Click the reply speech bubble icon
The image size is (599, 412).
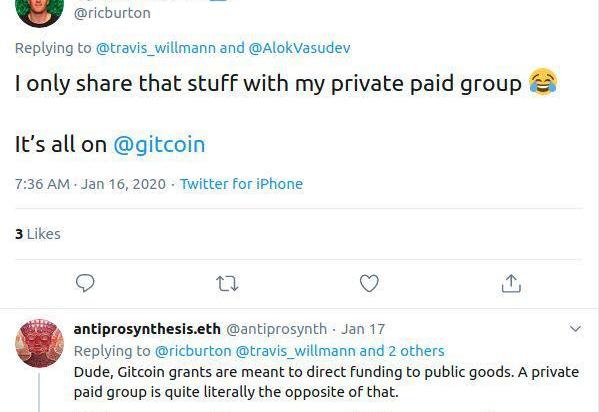tap(85, 283)
